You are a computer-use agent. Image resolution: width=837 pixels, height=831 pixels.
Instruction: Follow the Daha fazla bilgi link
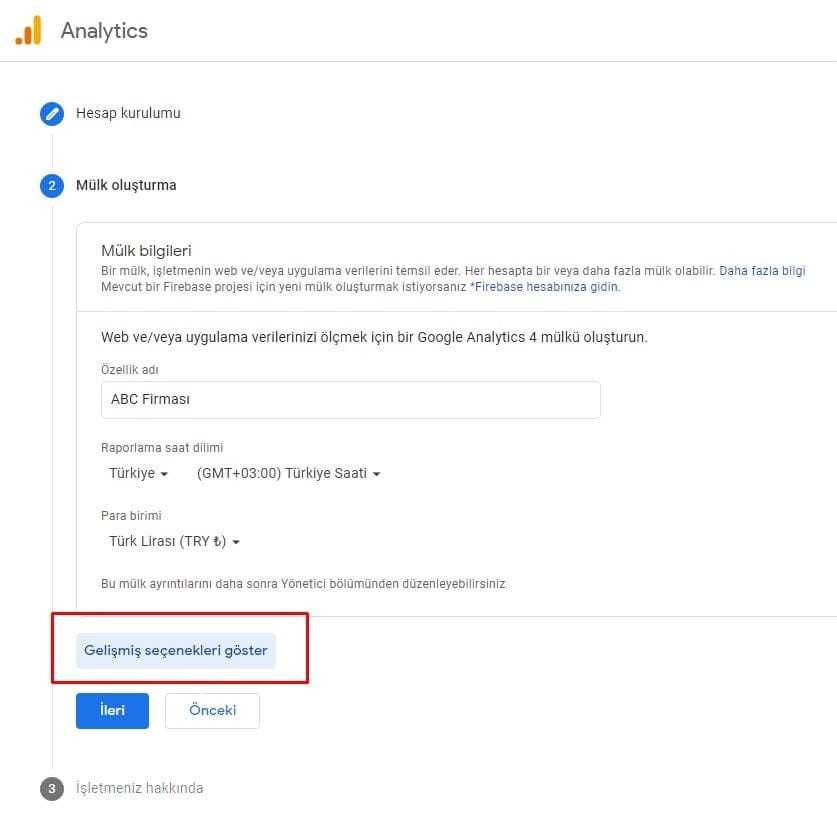tap(762, 271)
